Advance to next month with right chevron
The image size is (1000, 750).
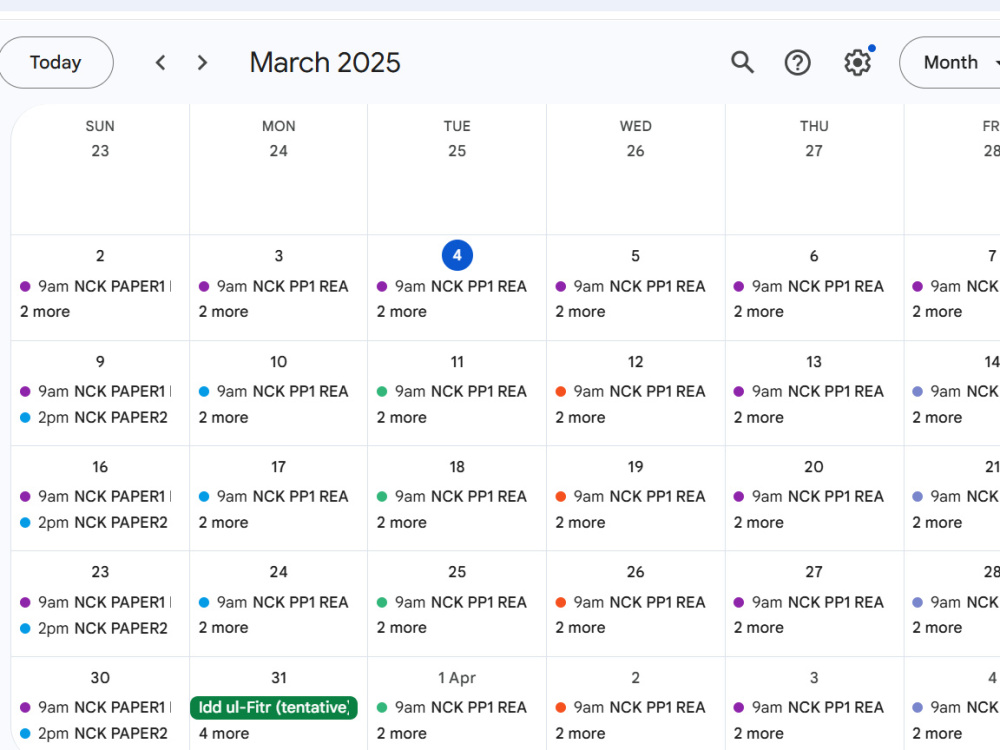click(x=202, y=62)
